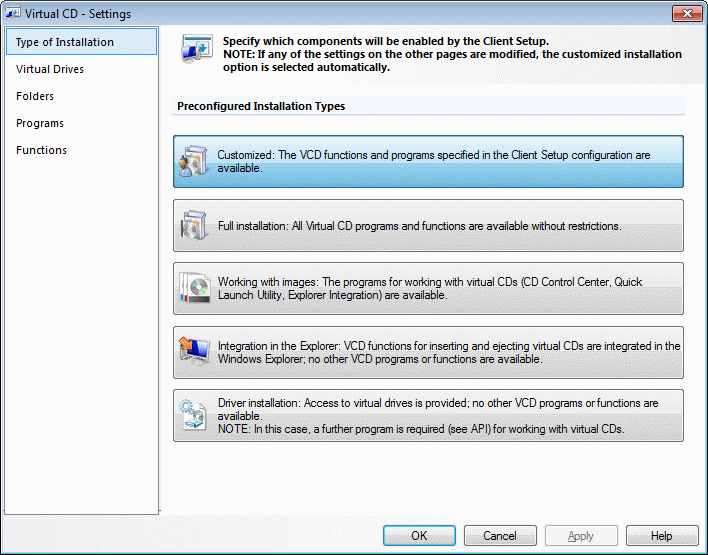Open Help for this dialog
The height and width of the screenshot is (555, 708).
[x=661, y=536]
